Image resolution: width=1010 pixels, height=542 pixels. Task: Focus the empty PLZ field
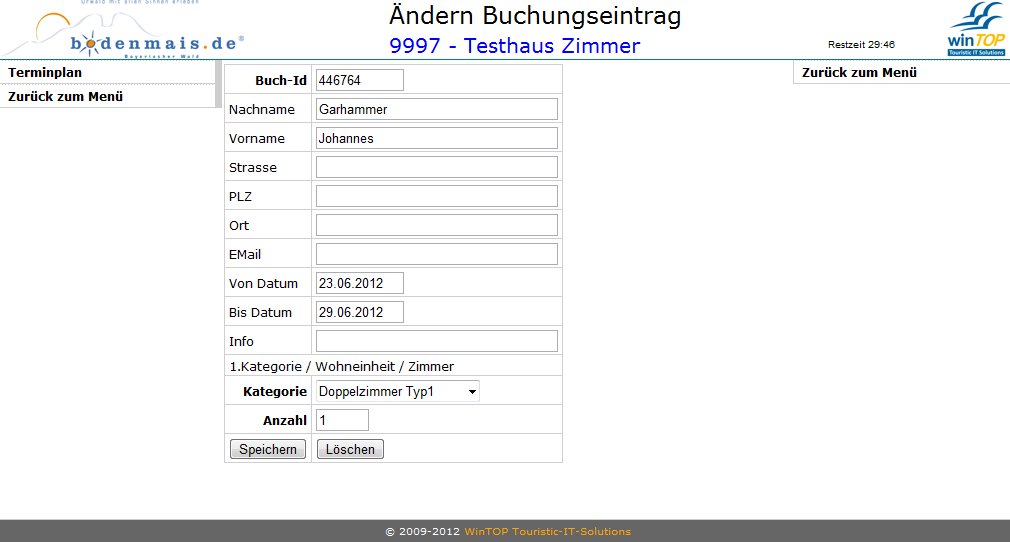pos(436,196)
